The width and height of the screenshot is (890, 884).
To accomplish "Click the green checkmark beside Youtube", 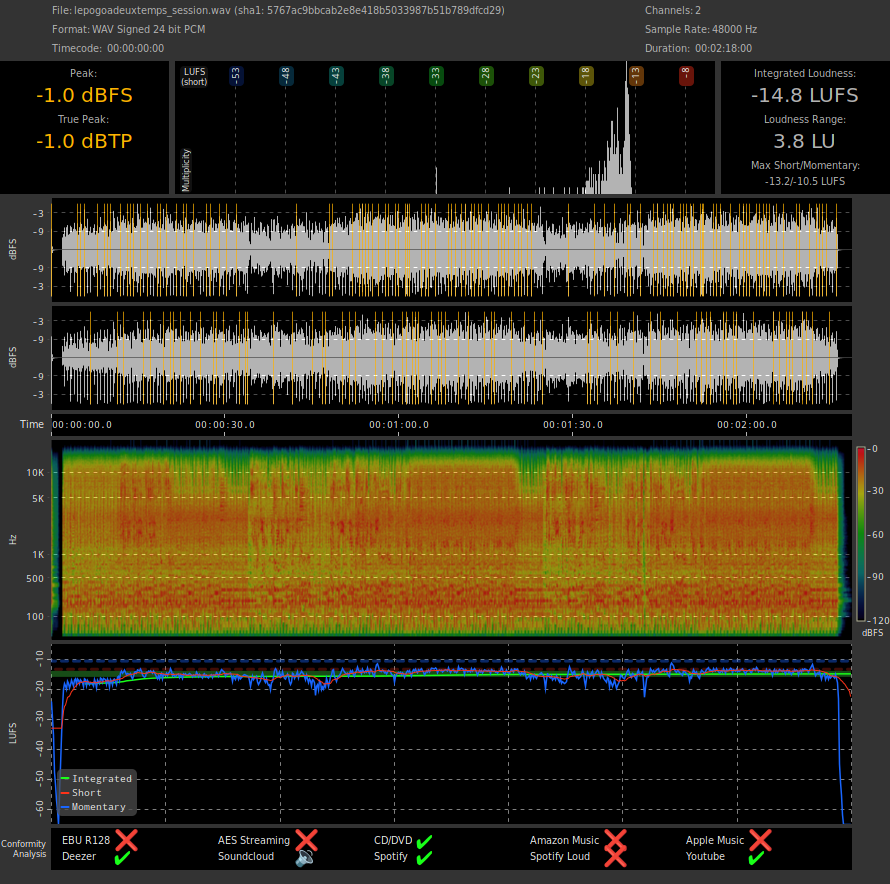I will [x=756, y=857].
